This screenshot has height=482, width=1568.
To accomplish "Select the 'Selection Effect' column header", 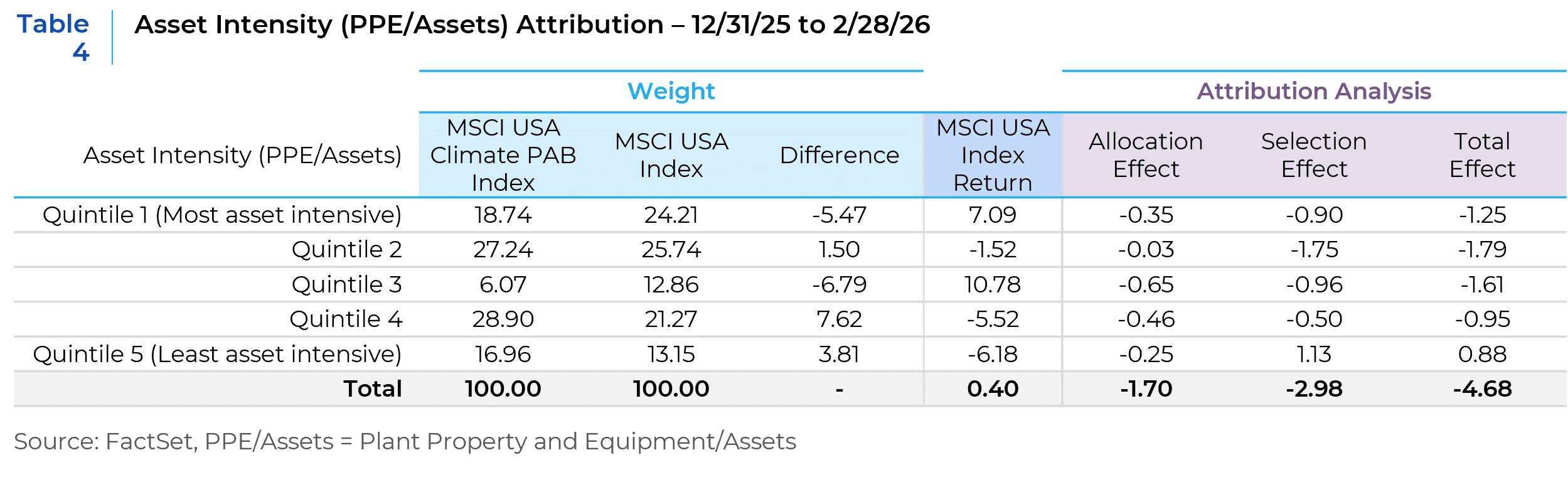I will coord(1314,155).
